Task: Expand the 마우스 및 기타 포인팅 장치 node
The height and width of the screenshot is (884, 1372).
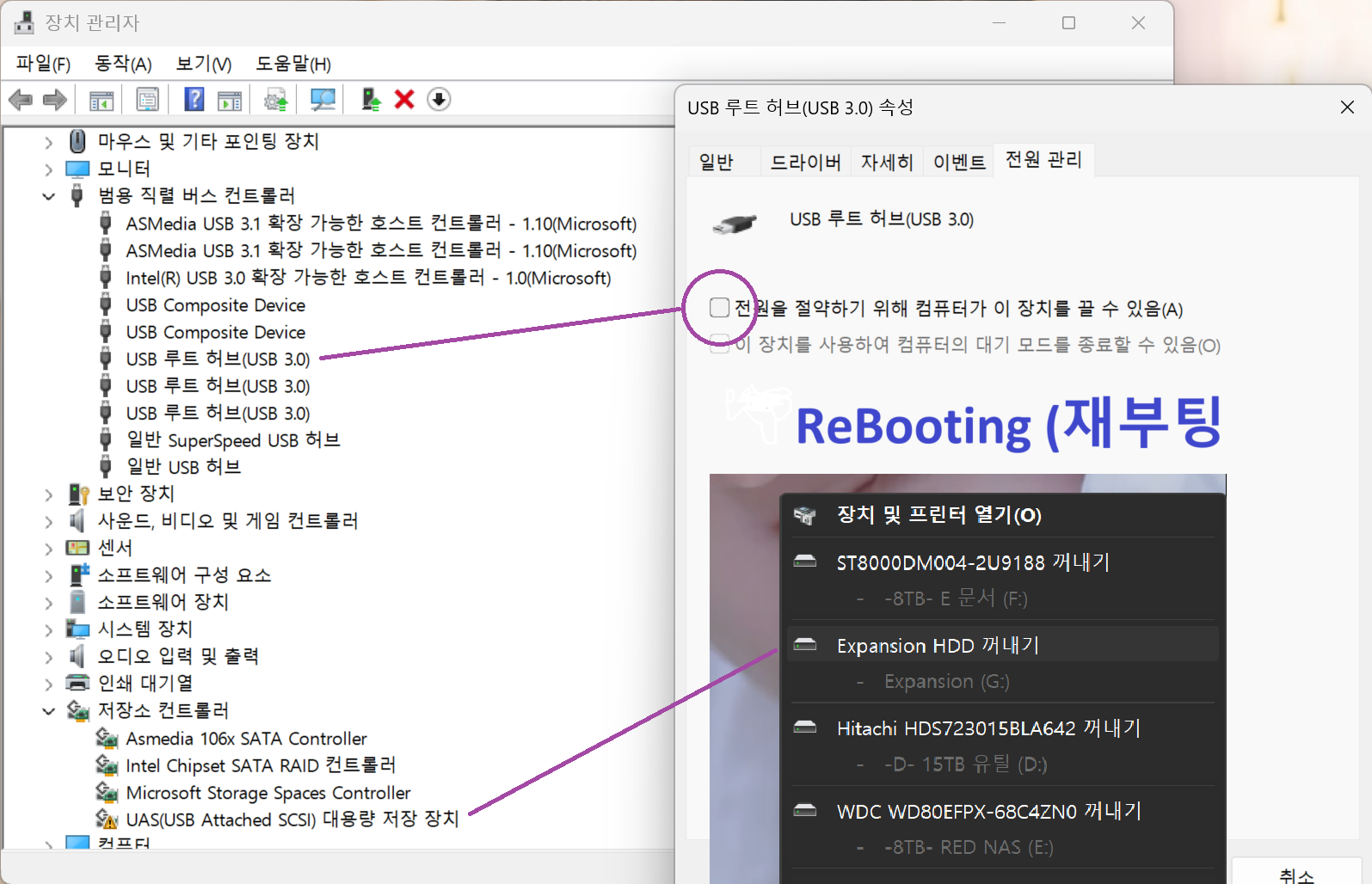Action: (x=49, y=142)
